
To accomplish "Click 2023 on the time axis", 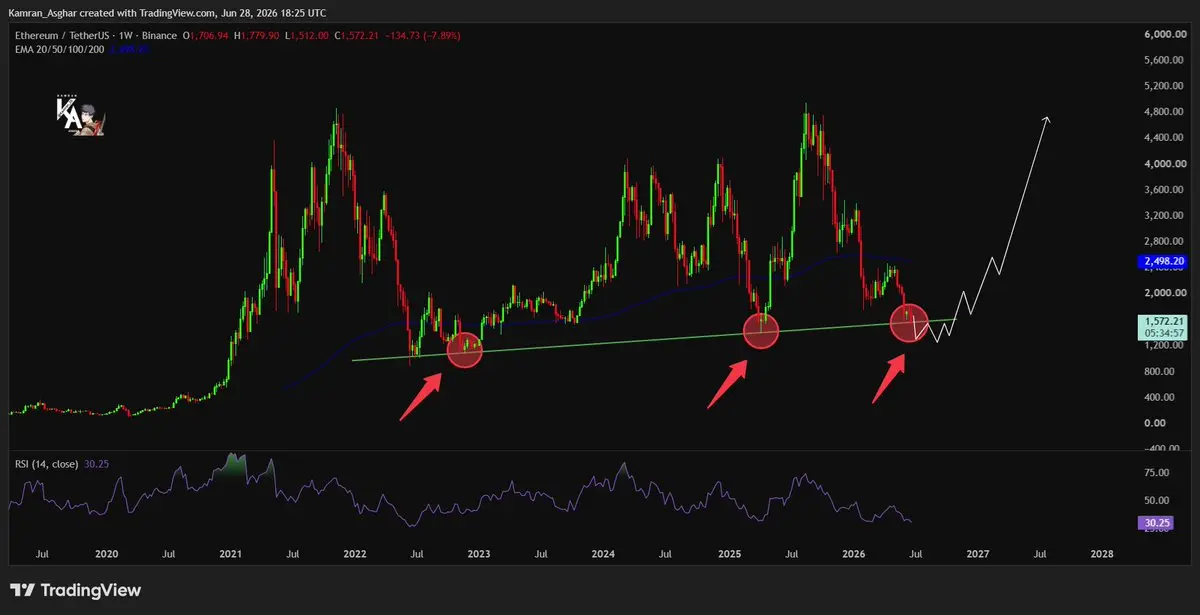I will (x=479, y=553).
